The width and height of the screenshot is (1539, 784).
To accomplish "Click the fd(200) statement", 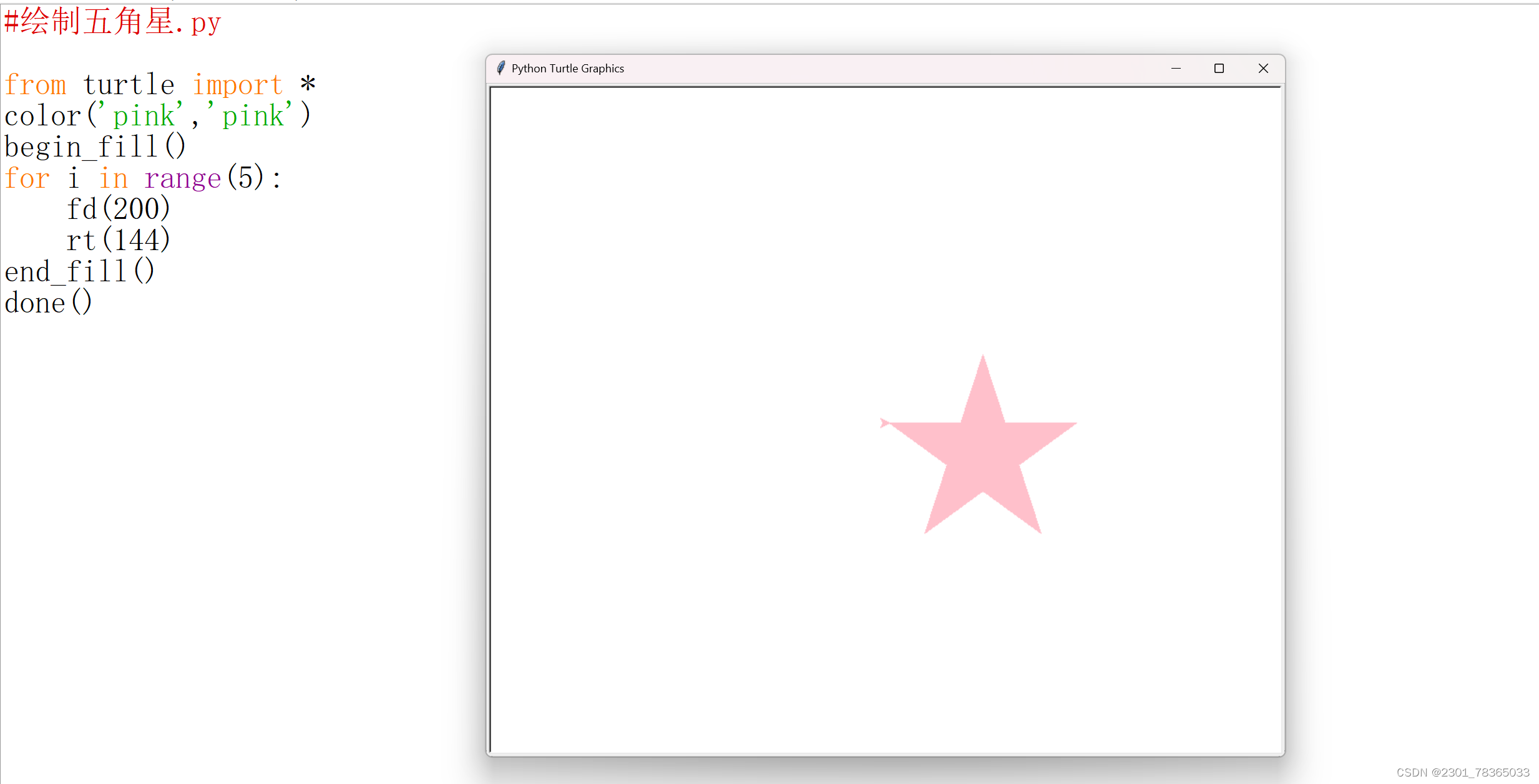I will point(118,210).
